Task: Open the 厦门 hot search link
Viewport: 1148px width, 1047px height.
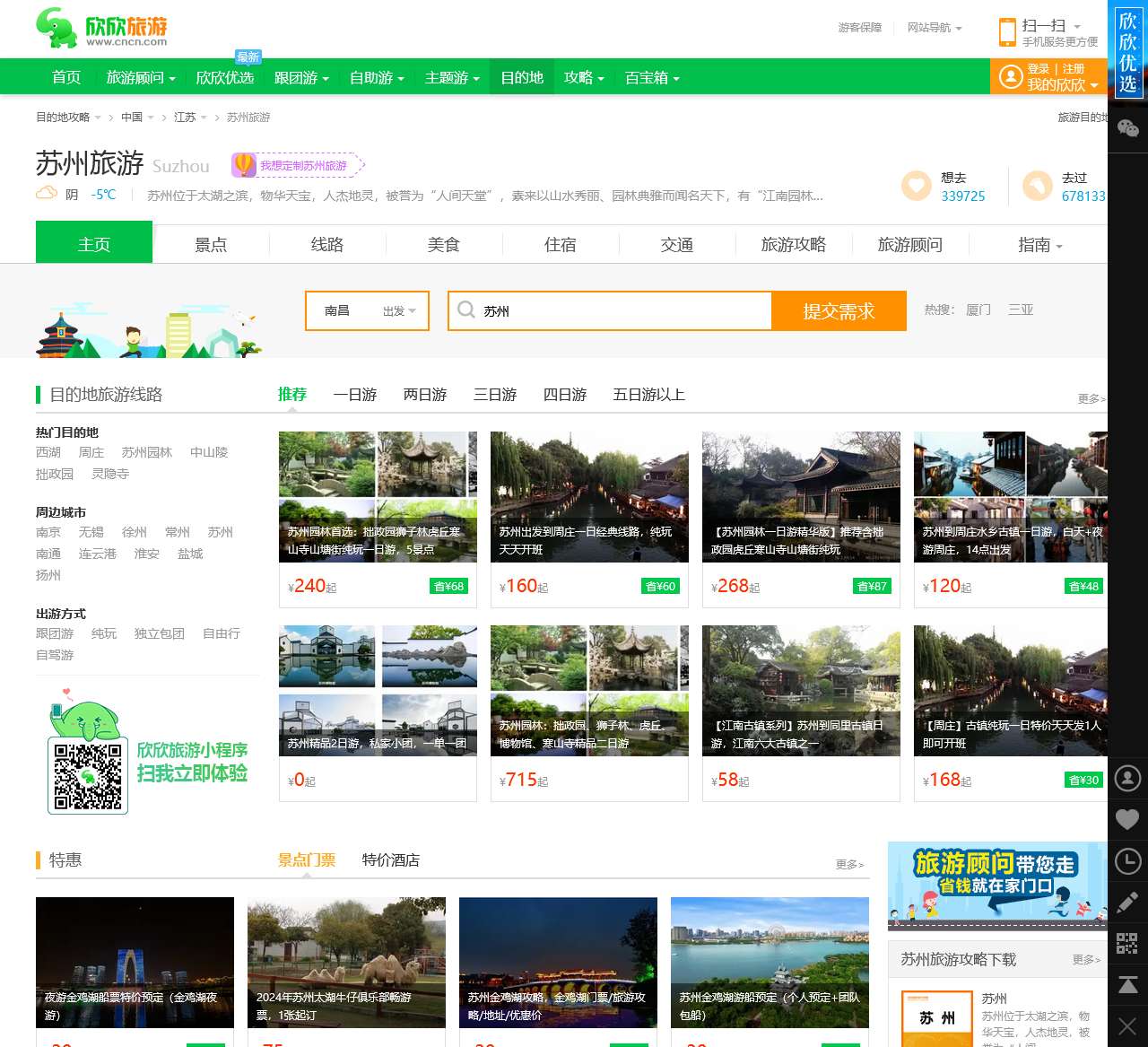Action: 977,310
